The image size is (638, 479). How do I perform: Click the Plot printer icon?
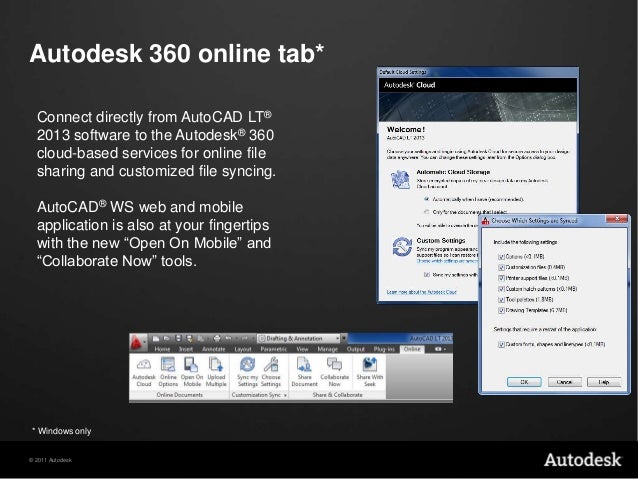217,338
